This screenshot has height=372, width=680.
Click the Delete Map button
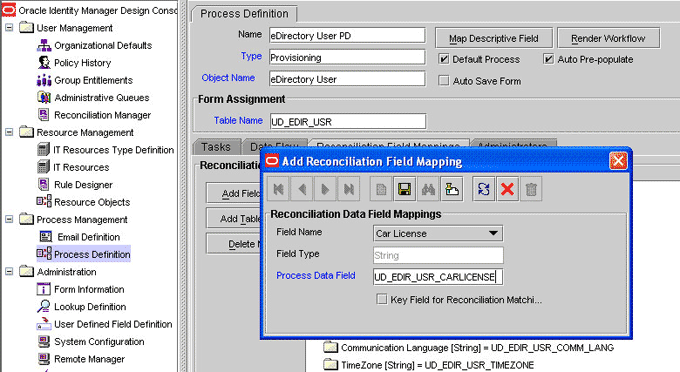[233, 244]
